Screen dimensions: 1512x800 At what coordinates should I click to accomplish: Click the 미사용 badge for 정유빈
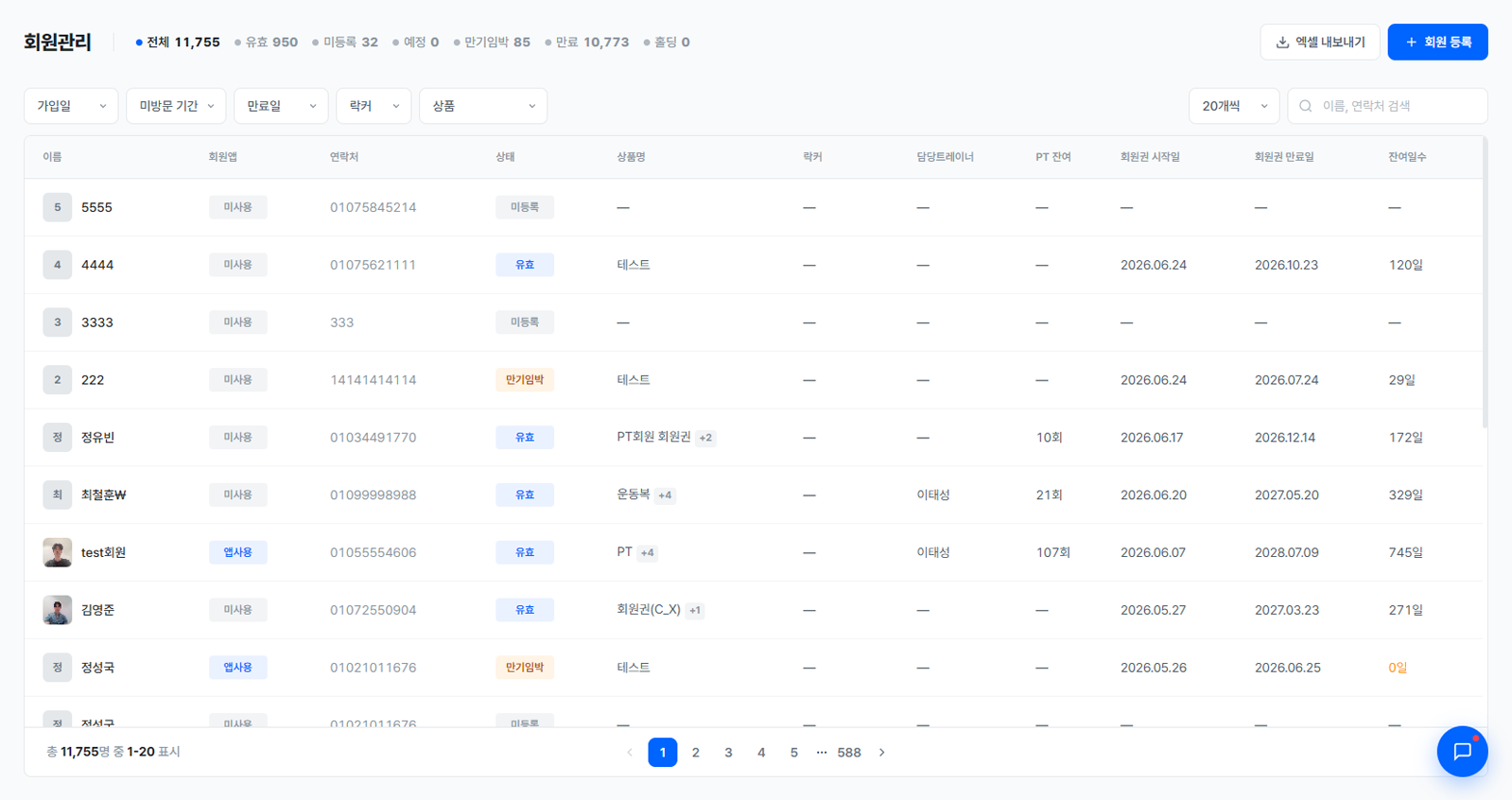tap(237, 437)
